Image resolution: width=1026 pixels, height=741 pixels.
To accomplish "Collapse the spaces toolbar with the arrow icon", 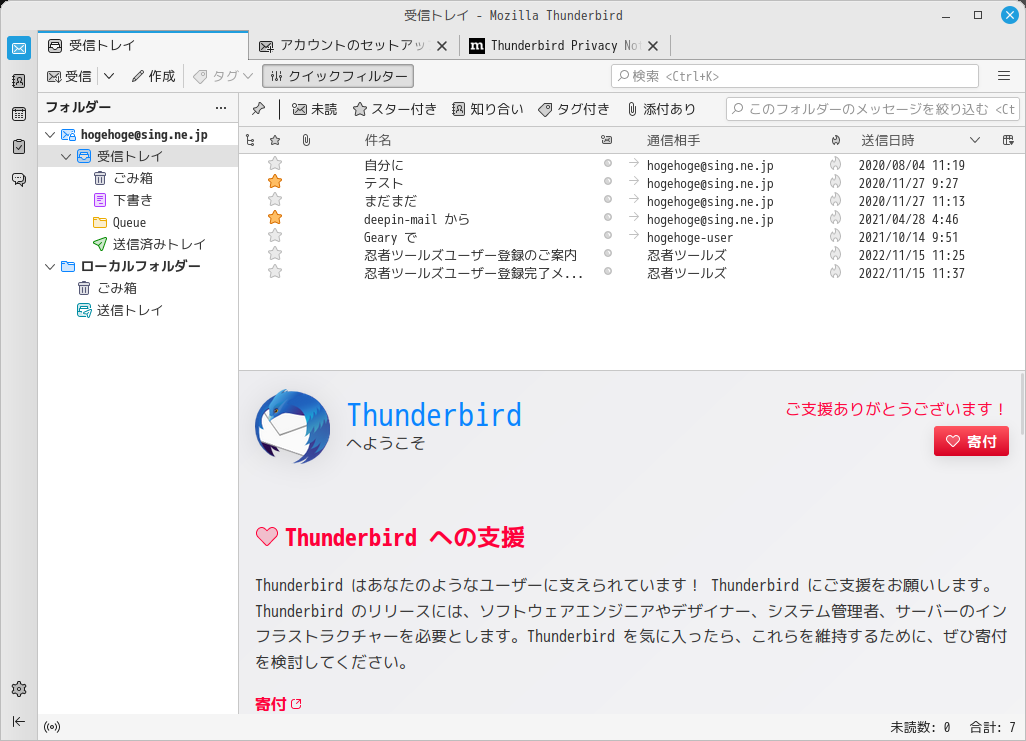I will coord(19,721).
